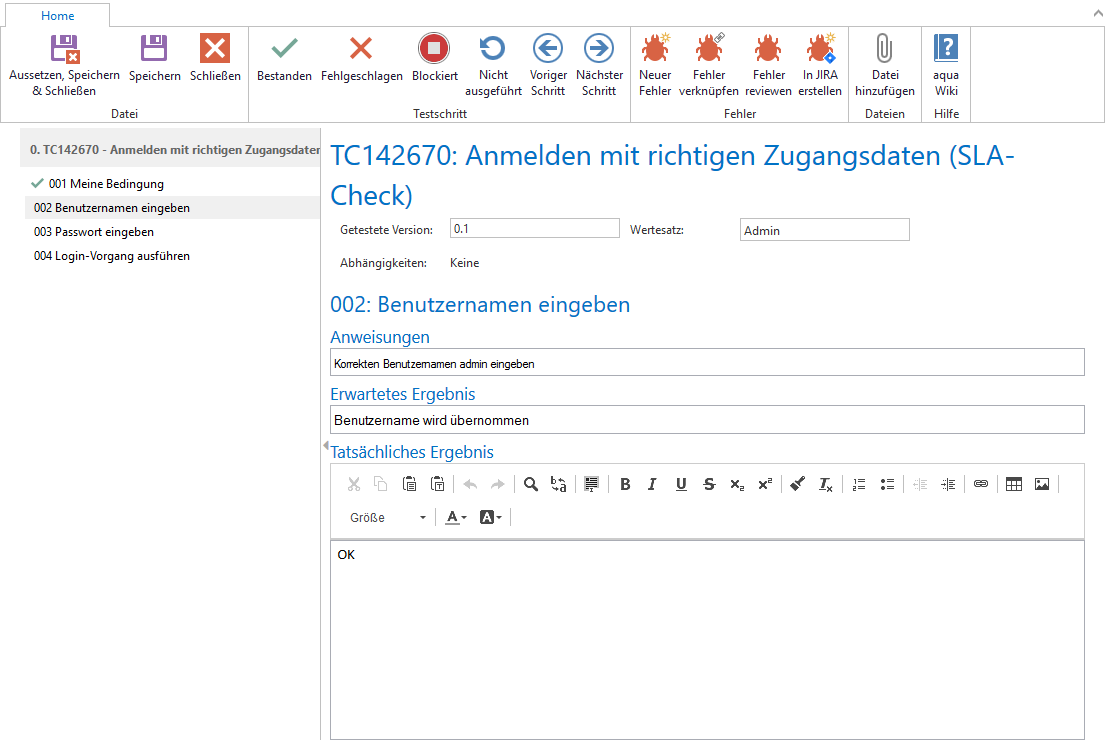Toggle italic formatting in the editor
This screenshot has height=745, width=1105.
click(652, 484)
